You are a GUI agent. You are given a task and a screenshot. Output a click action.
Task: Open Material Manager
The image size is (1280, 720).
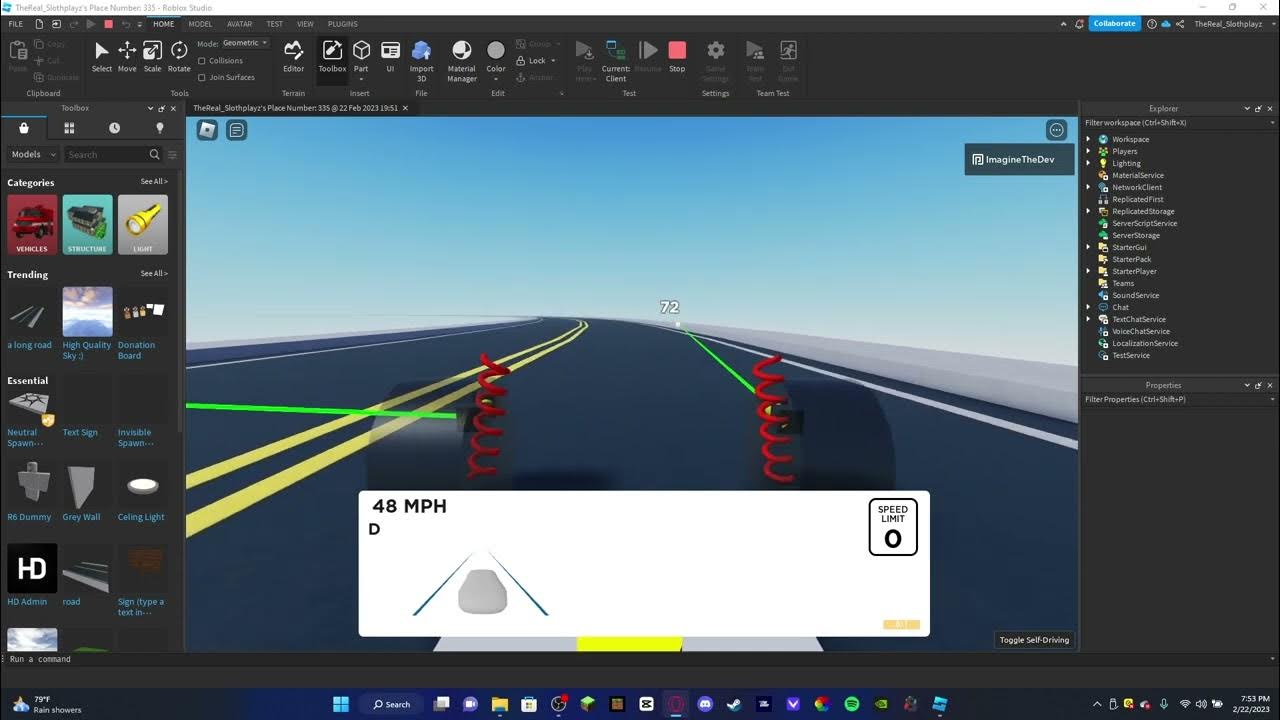[462, 59]
